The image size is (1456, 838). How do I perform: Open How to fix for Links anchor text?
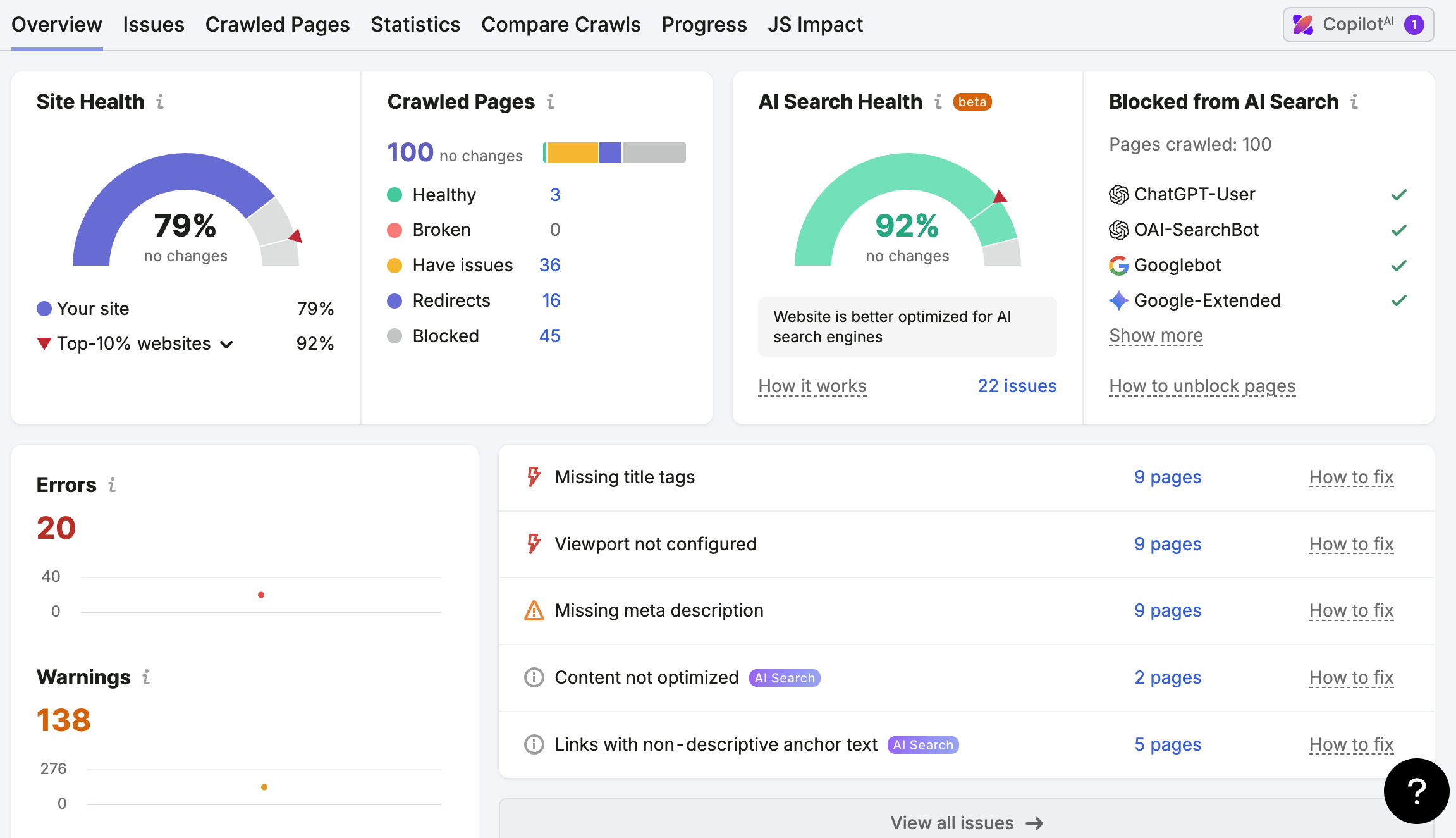click(1352, 744)
